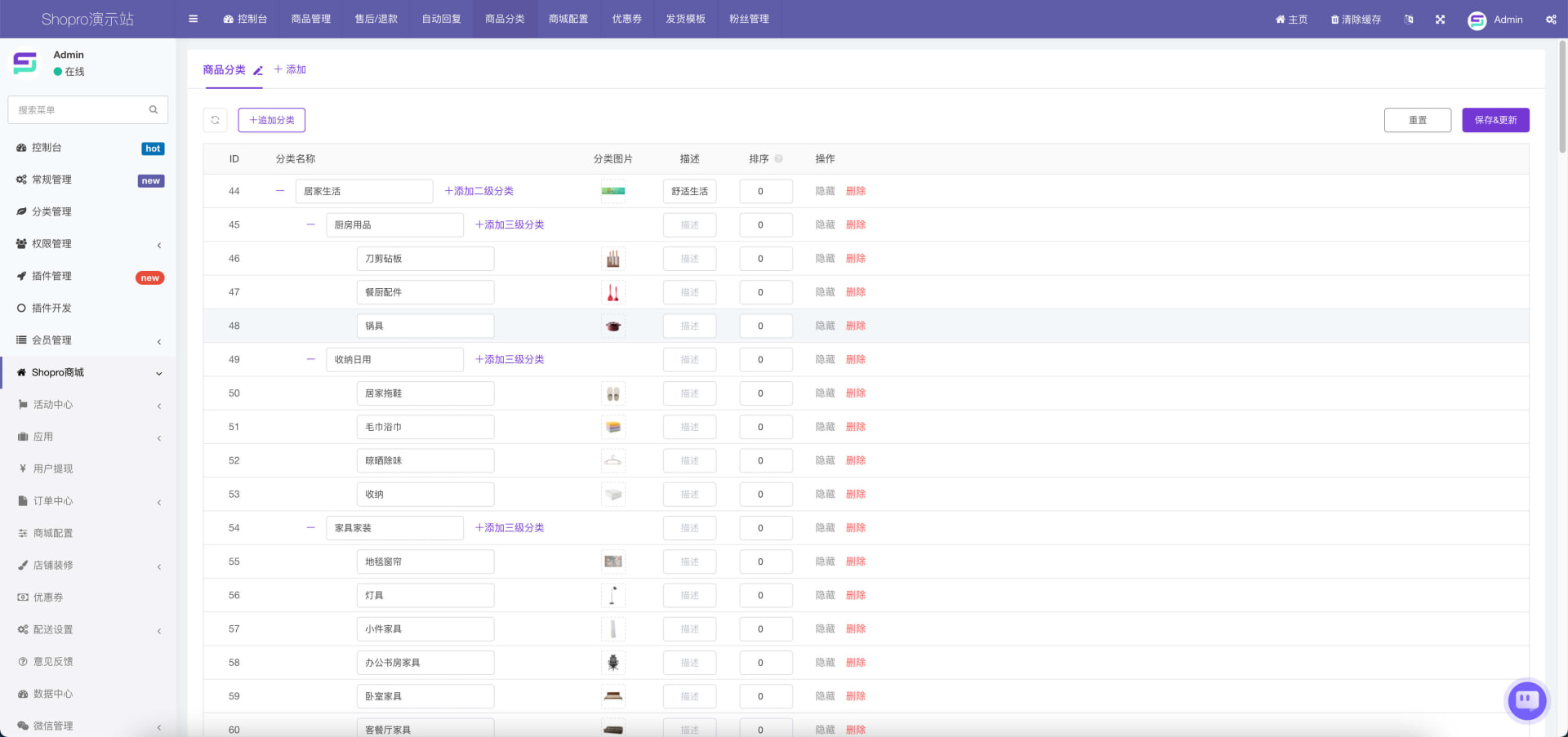Click the page vertical scrollbar
The image size is (1568, 737).
1562,98
